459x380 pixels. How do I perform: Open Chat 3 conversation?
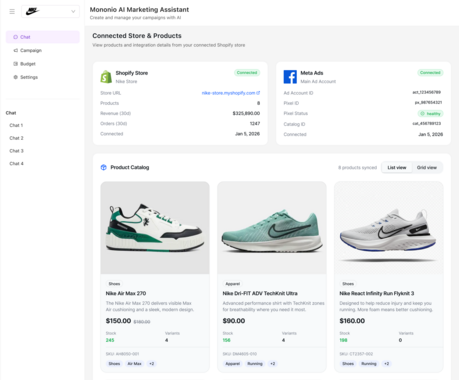16,151
